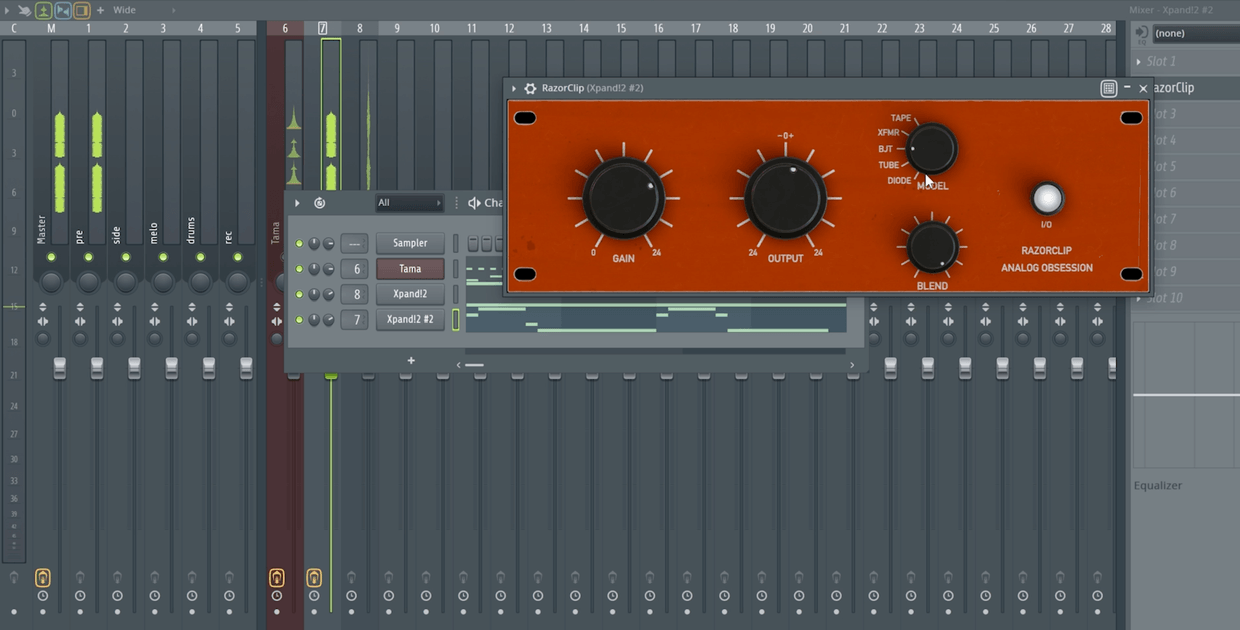Mute the Sampler channel green LED

coord(299,243)
